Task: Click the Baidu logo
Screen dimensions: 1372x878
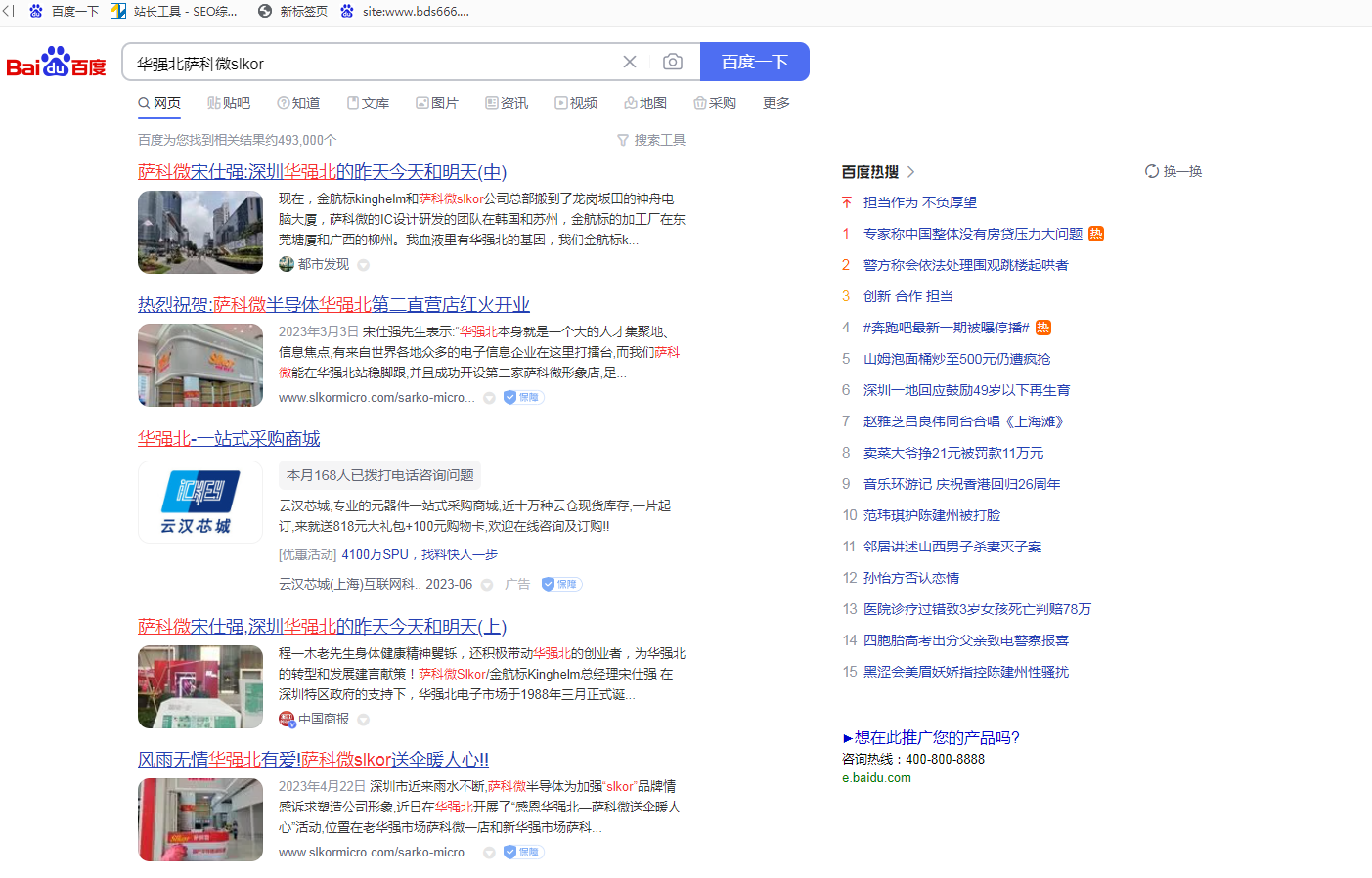Action: click(56, 62)
